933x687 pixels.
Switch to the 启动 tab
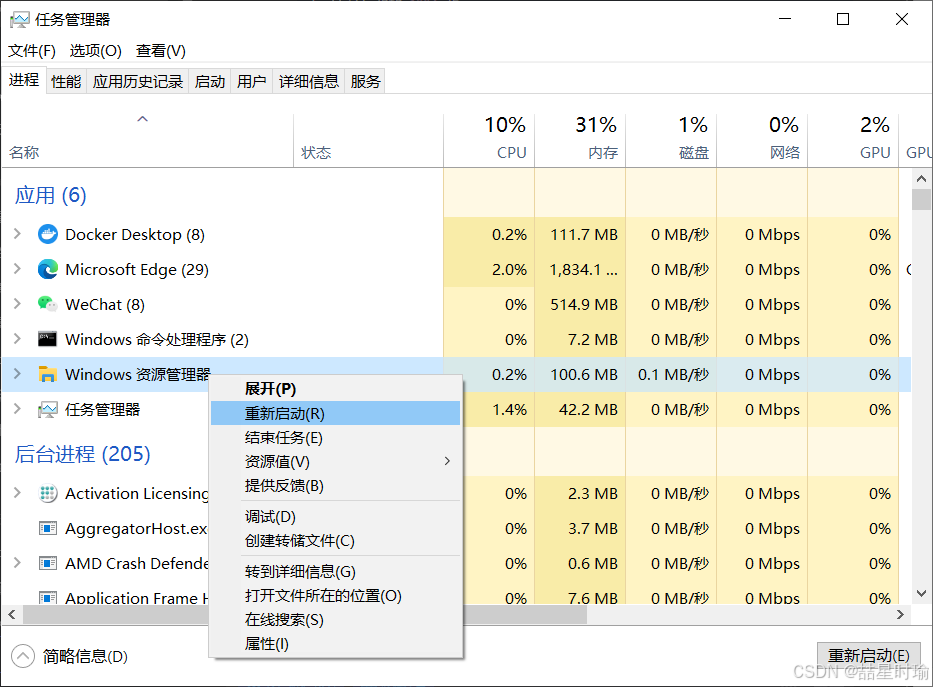coord(210,81)
